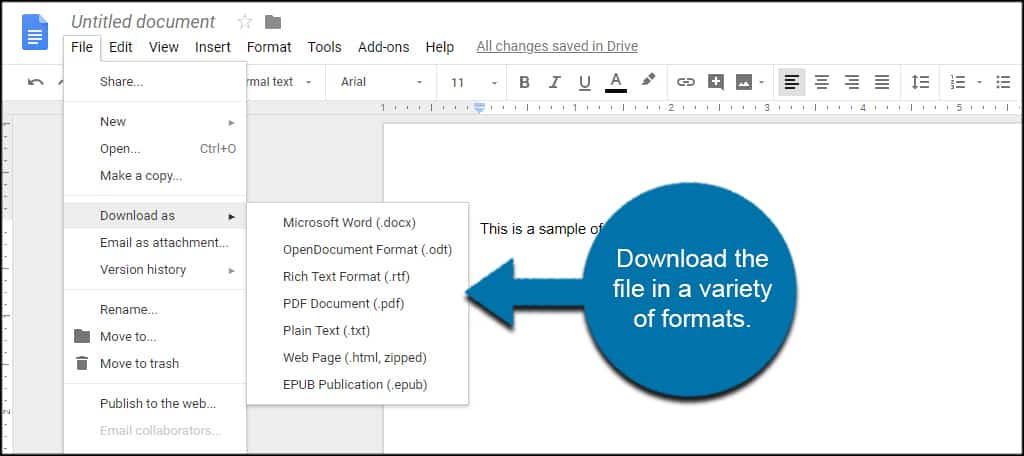Open the Insert menu
This screenshot has height=456, width=1024.
(213, 47)
